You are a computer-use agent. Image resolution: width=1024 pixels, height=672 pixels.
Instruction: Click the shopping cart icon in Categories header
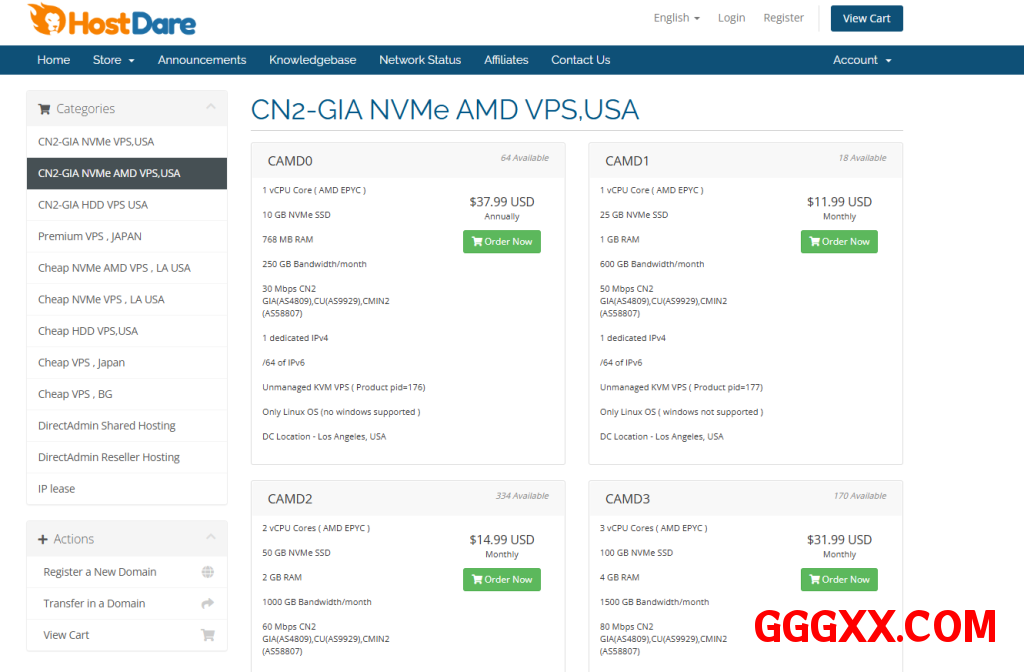coord(44,109)
